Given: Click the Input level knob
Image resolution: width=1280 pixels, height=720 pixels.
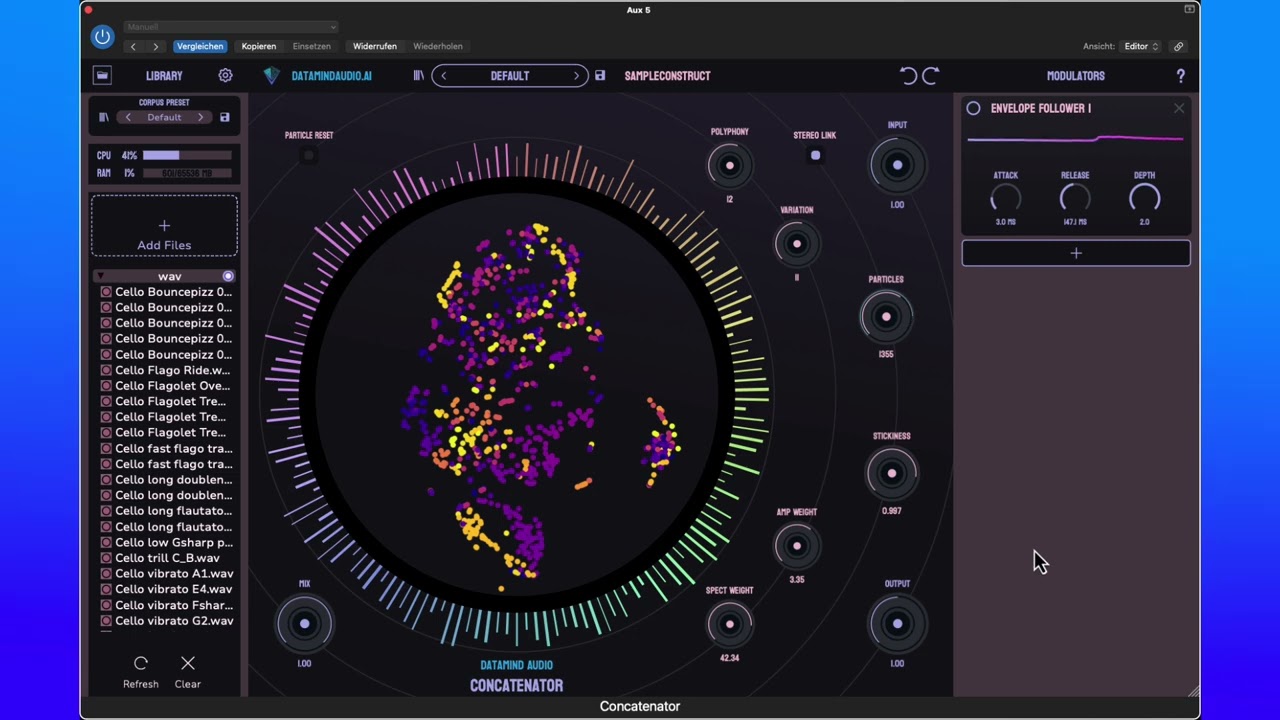Looking at the screenshot, I should point(897,165).
